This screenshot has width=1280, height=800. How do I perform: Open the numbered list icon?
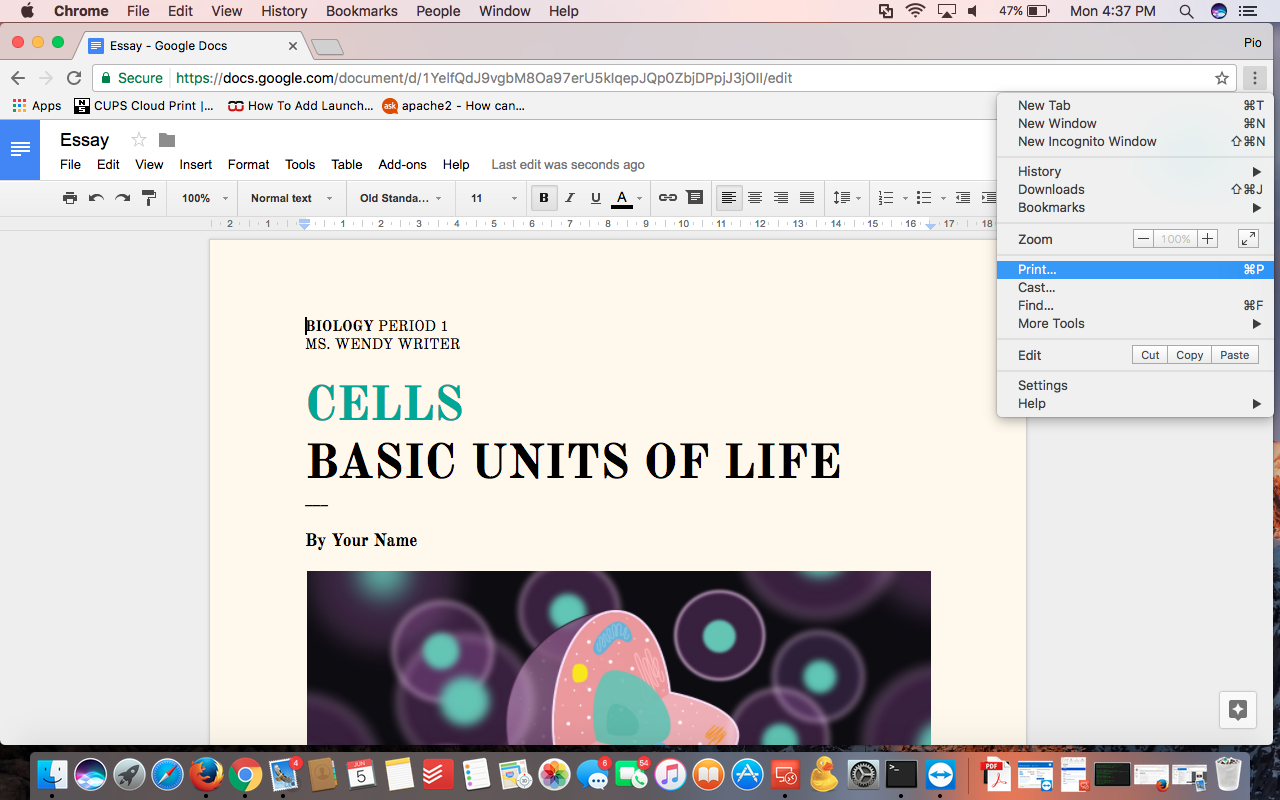(885, 198)
